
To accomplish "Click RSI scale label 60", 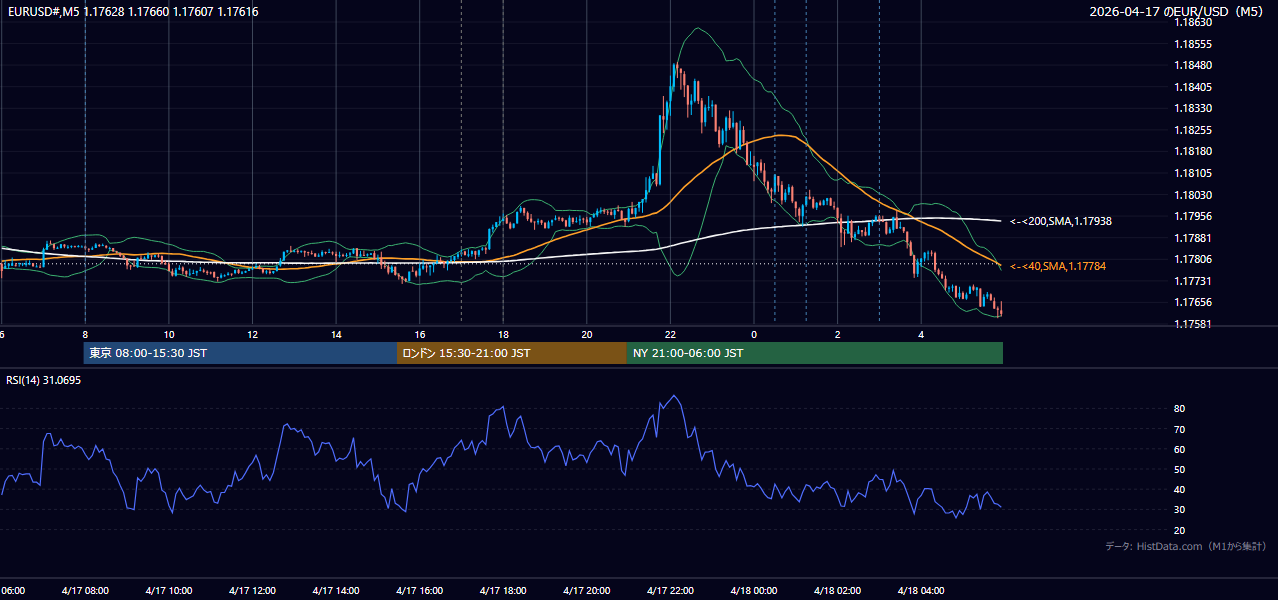I will click(1180, 449).
